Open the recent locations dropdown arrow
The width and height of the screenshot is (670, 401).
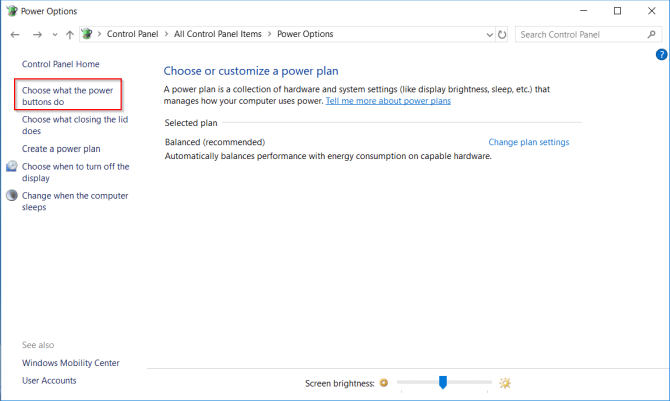pos(53,34)
